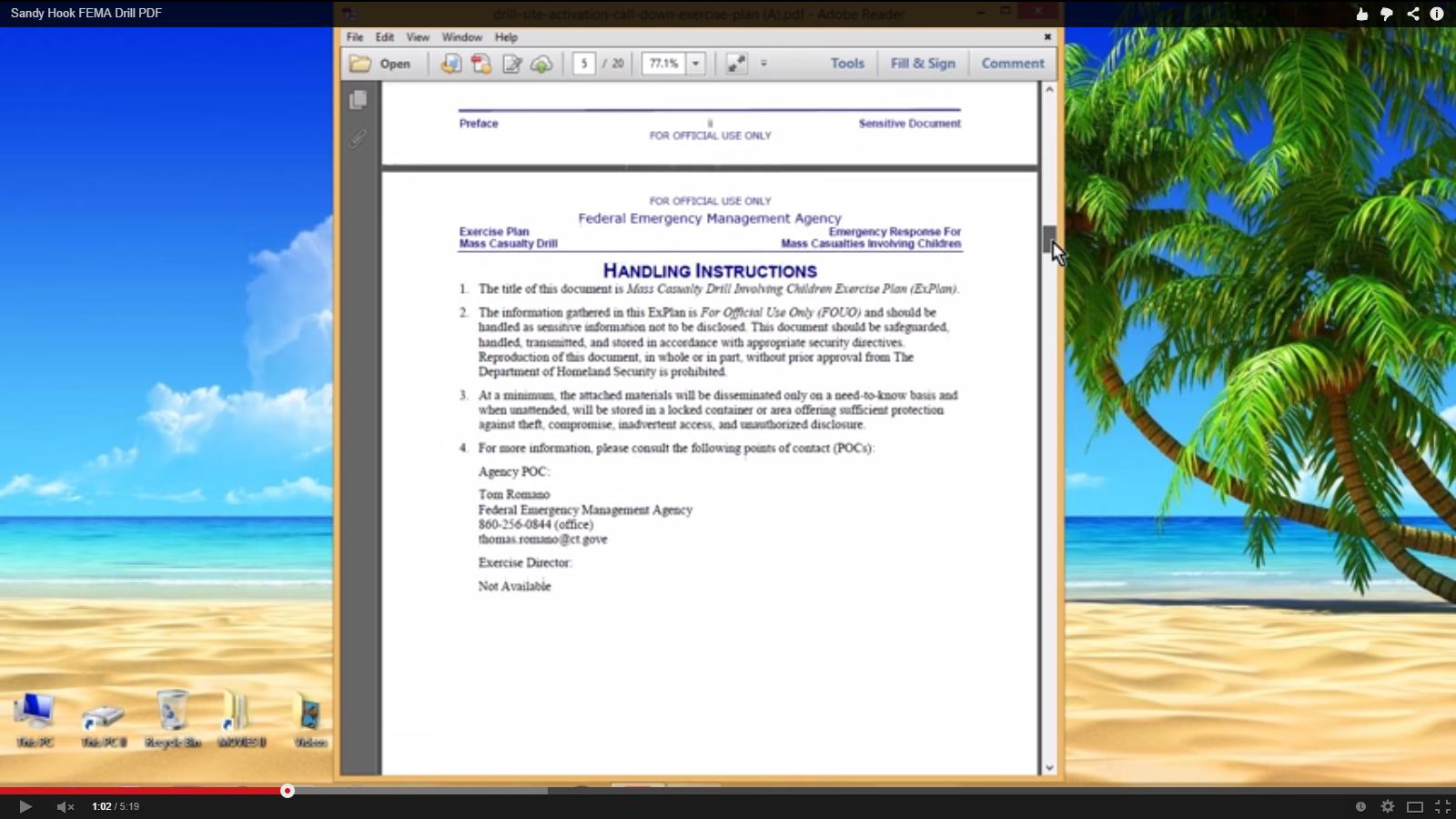Viewport: 1456px width, 819px height.
Task: Click the Not Available text
Action: pyautogui.click(x=515, y=586)
